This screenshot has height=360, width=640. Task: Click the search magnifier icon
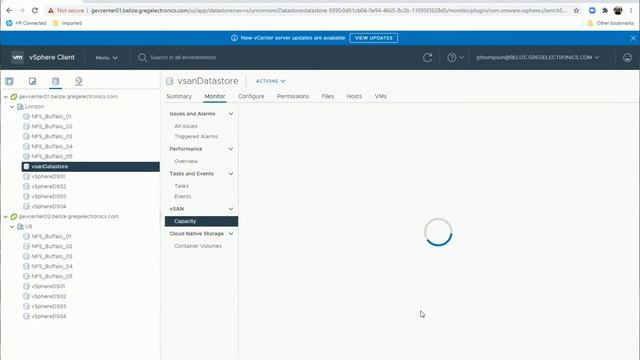[142, 58]
